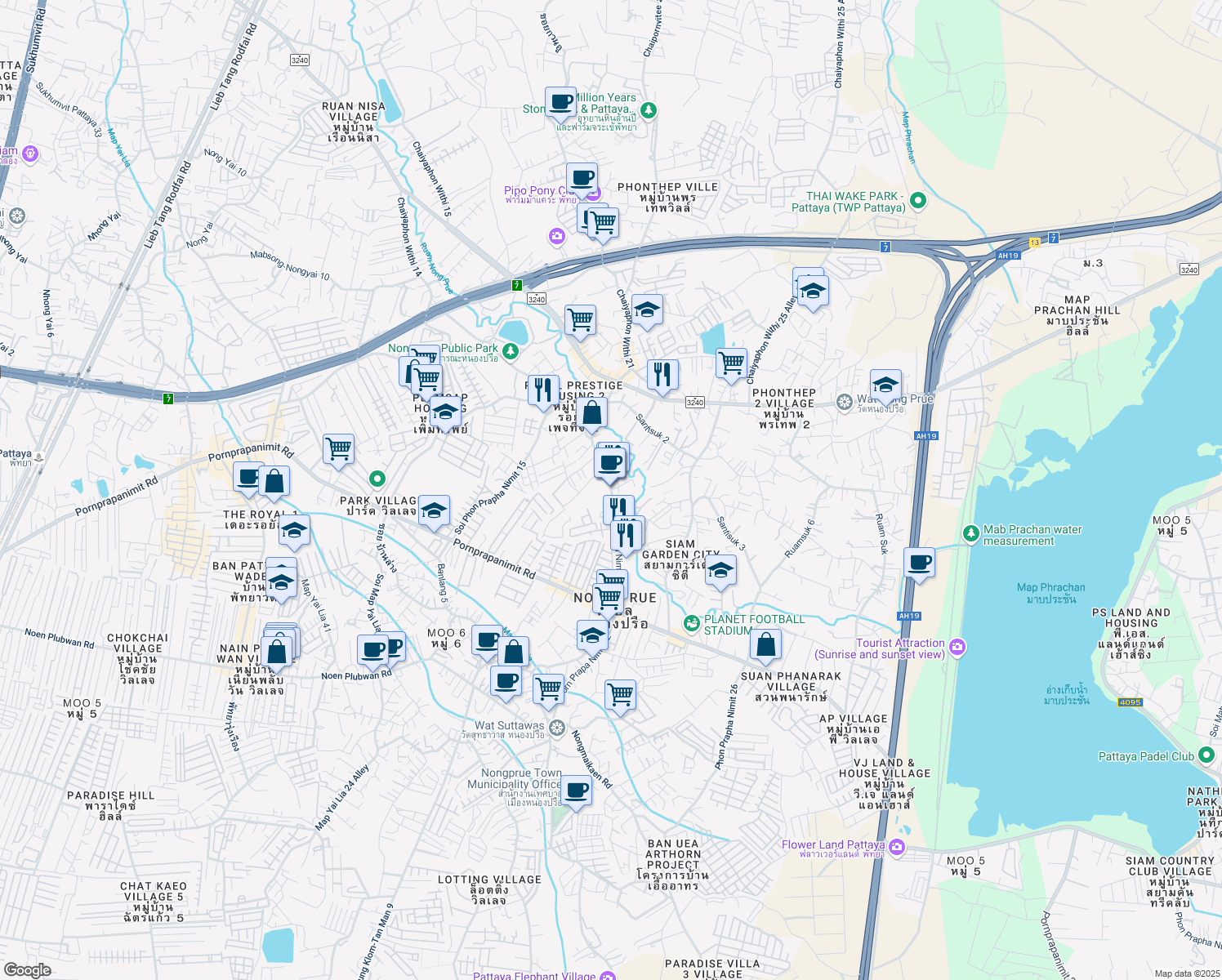The width and height of the screenshot is (1222, 980).
Task: Select shopping cart marker below Pipo Pony Club
Action: (603, 223)
